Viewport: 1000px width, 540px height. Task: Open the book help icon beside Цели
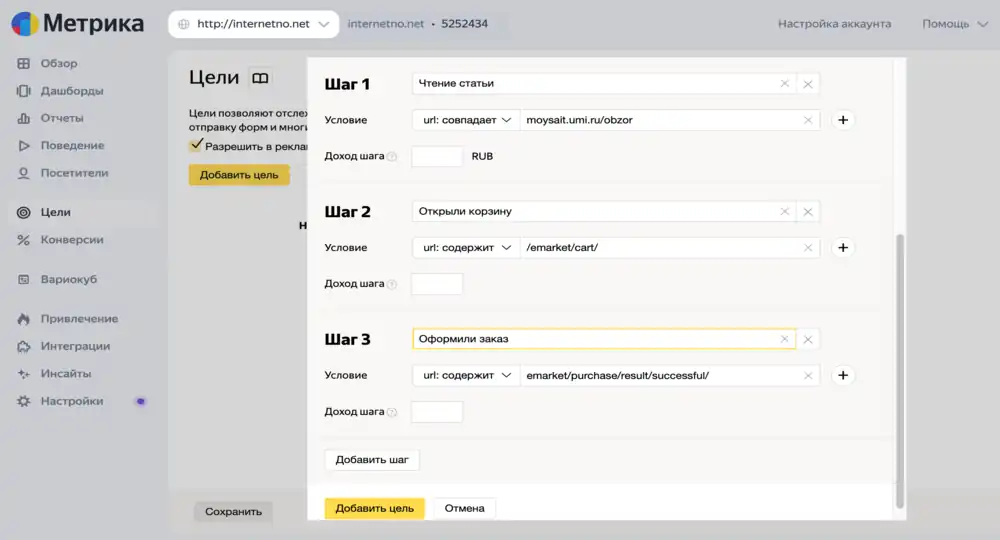coord(260,78)
